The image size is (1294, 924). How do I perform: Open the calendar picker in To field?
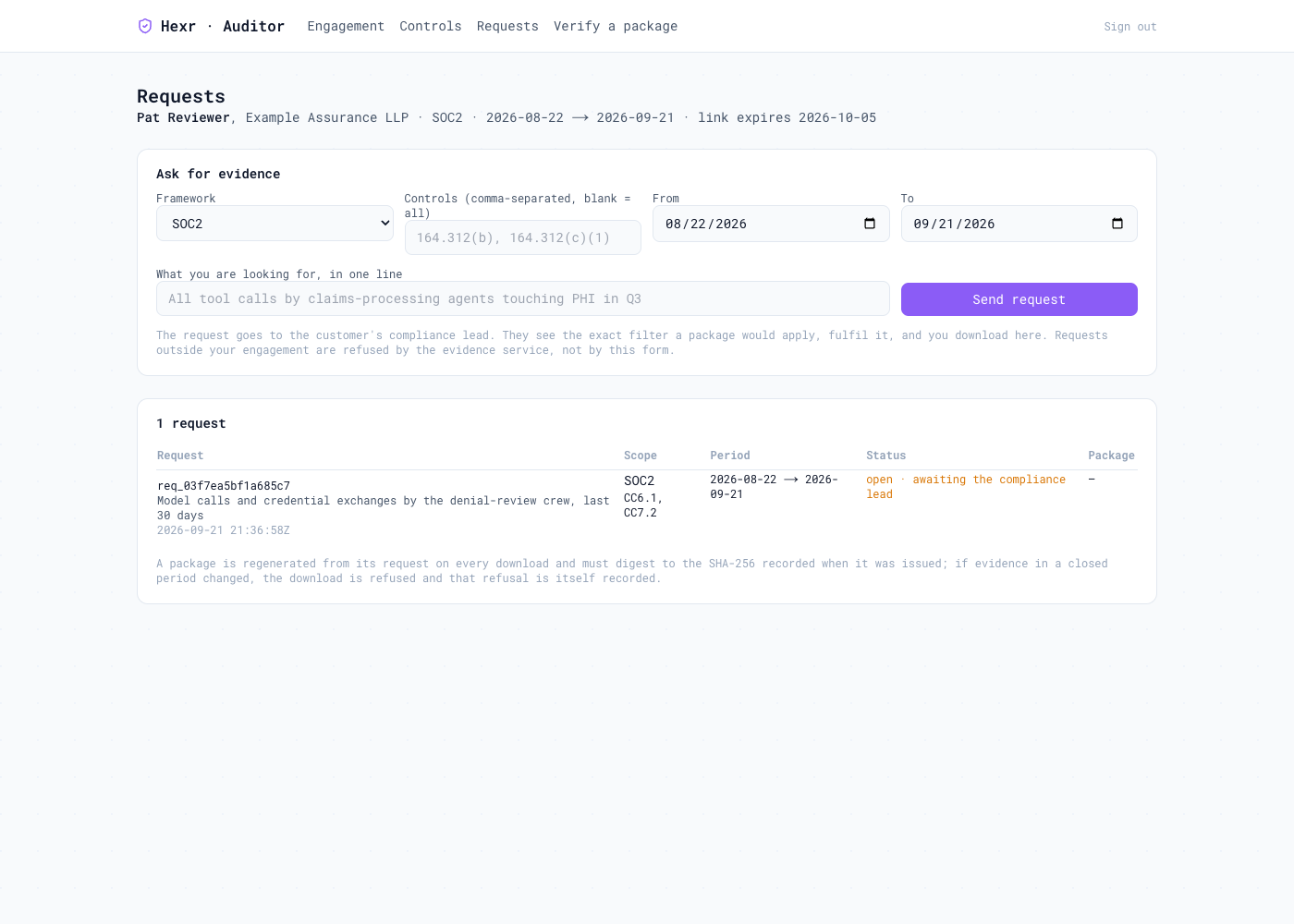(1117, 224)
